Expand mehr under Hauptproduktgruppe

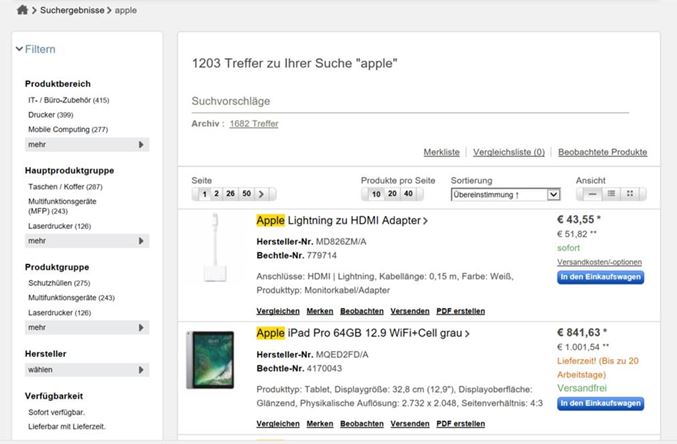click(87, 241)
